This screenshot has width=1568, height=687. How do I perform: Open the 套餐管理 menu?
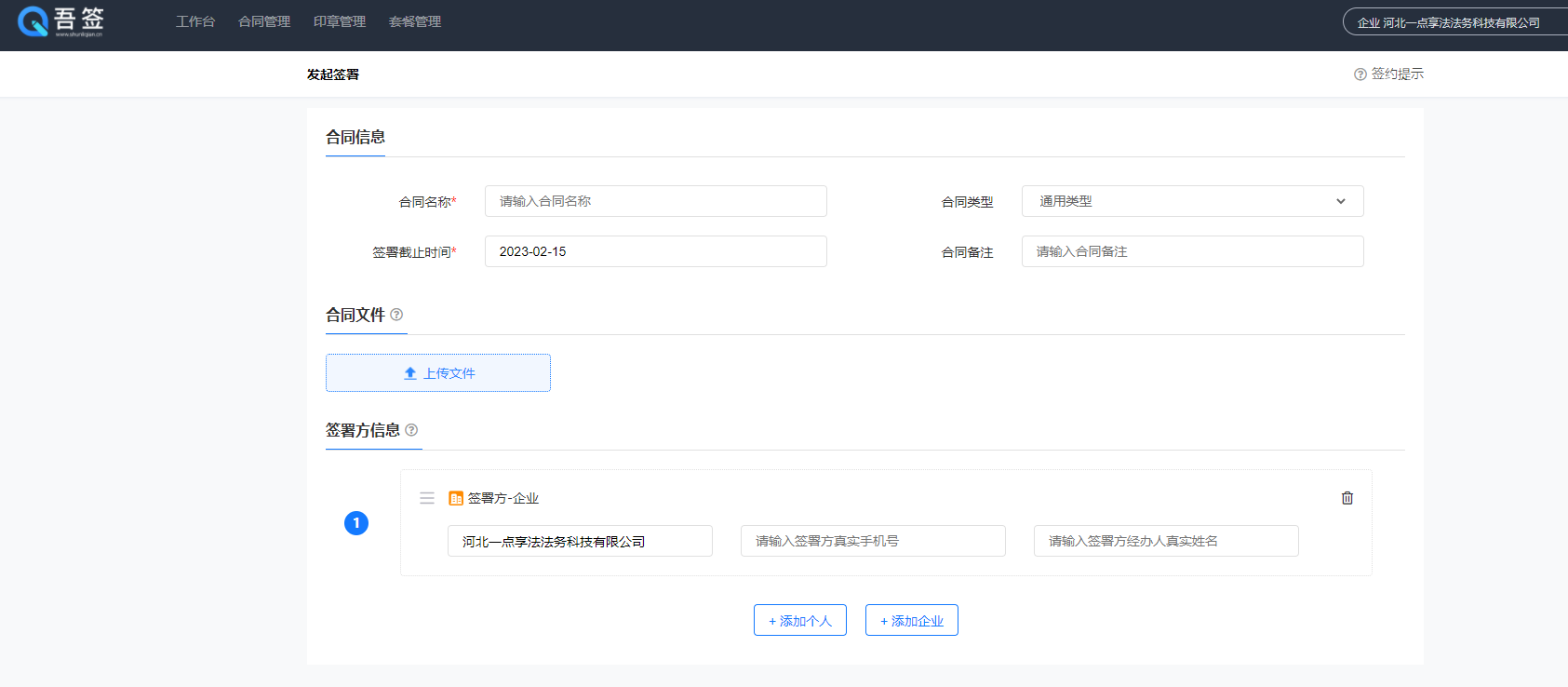tap(415, 21)
